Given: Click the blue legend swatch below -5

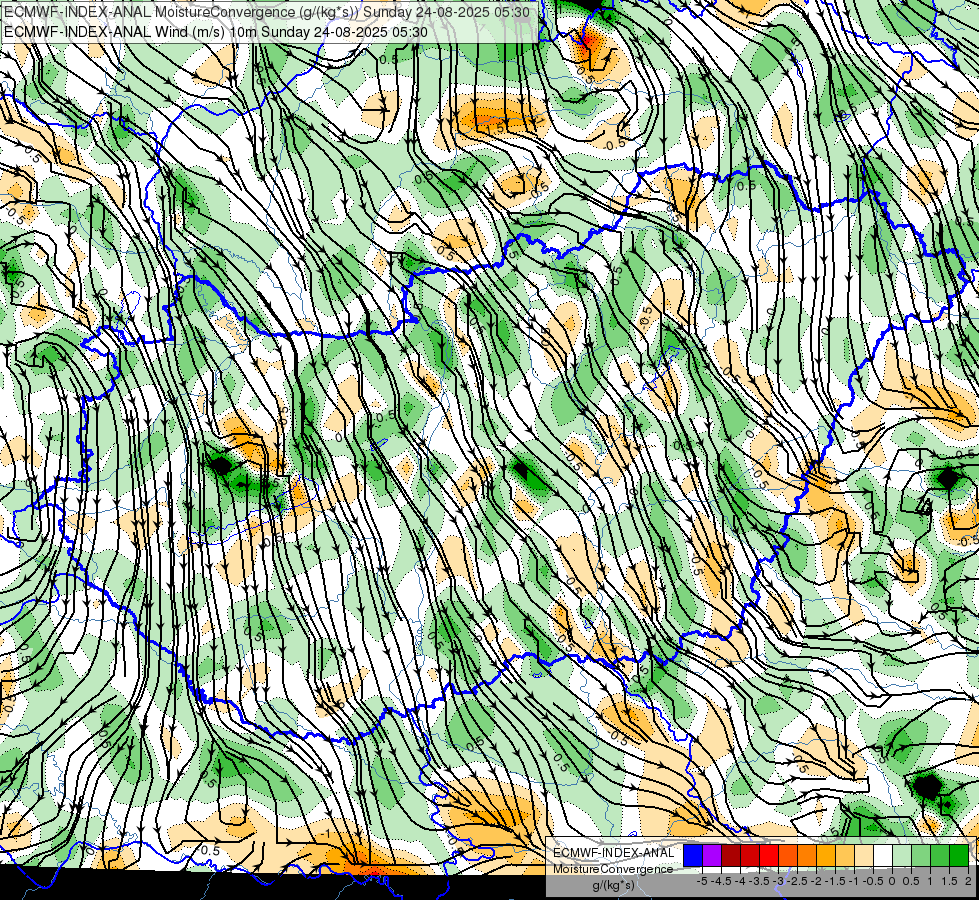Looking at the screenshot, I should click(x=692, y=855).
